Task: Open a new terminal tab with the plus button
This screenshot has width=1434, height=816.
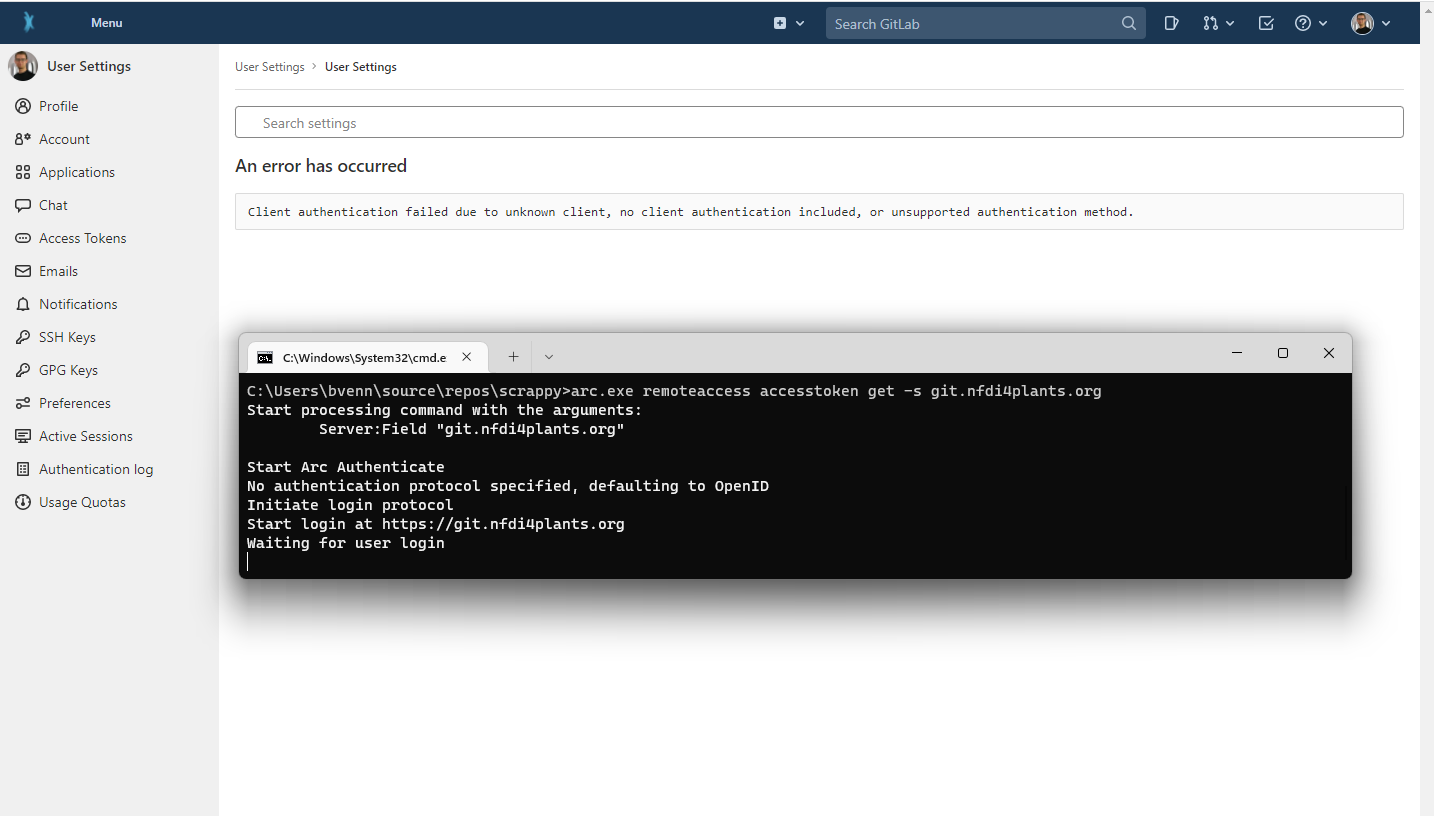Action: (x=513, y=356)
